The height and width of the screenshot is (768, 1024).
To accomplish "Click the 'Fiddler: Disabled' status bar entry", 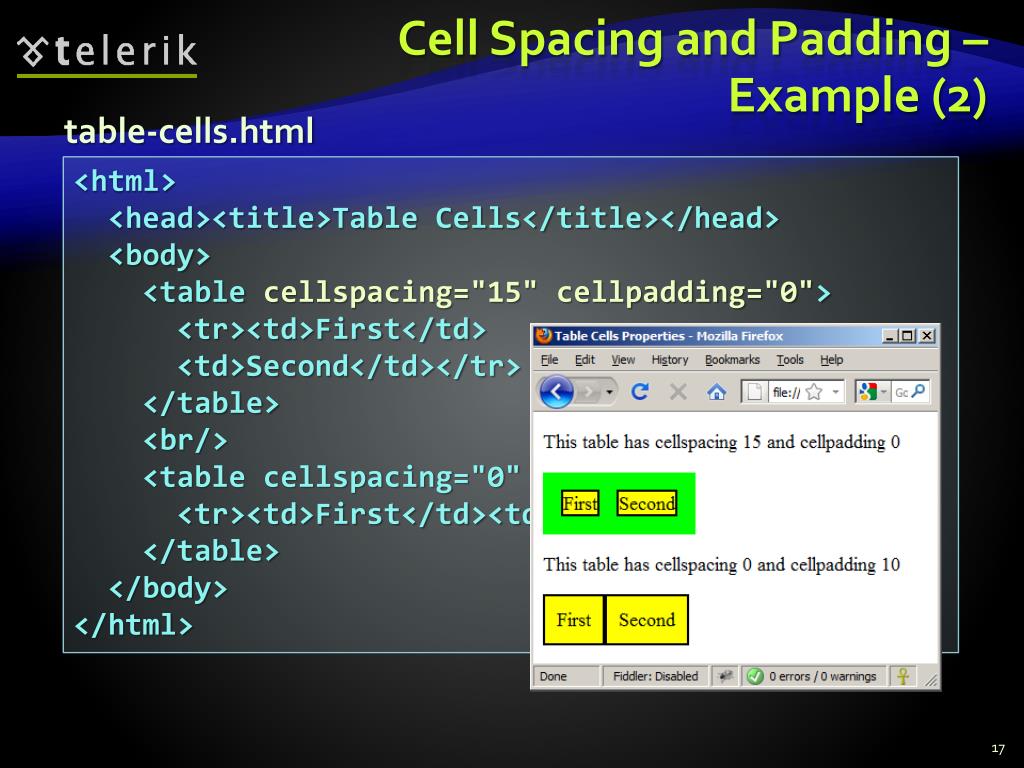I will pos(655,677).
